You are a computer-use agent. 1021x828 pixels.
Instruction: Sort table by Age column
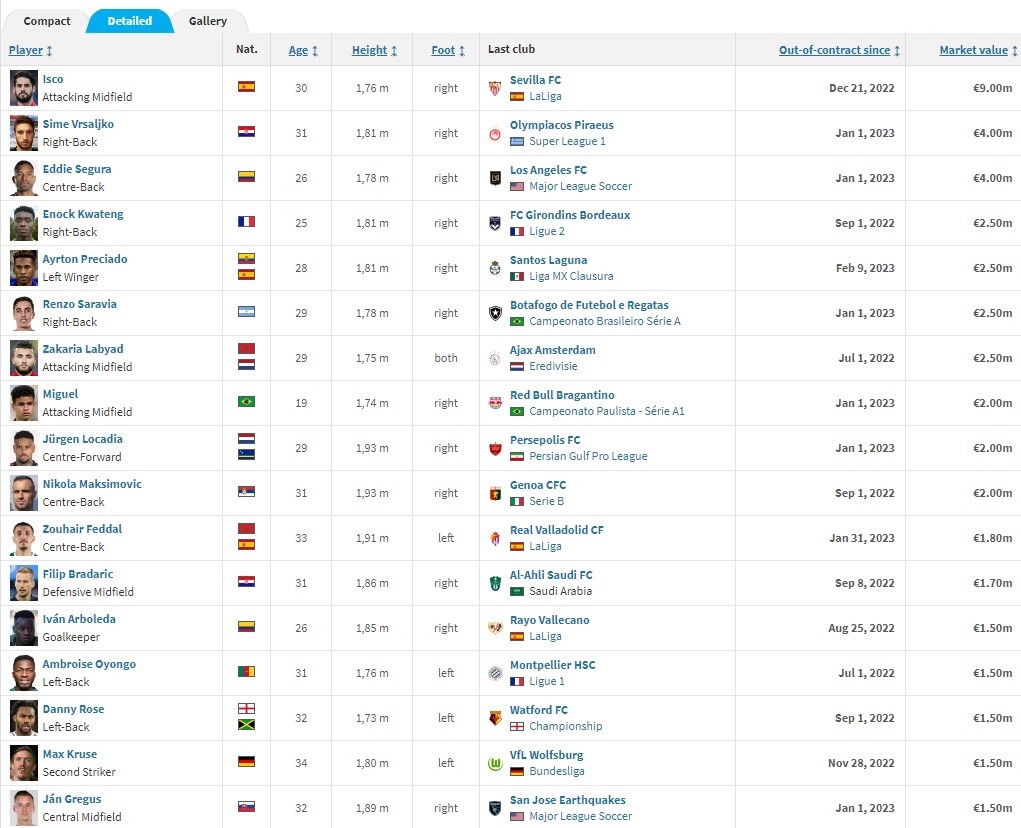(x=303, y=50)
